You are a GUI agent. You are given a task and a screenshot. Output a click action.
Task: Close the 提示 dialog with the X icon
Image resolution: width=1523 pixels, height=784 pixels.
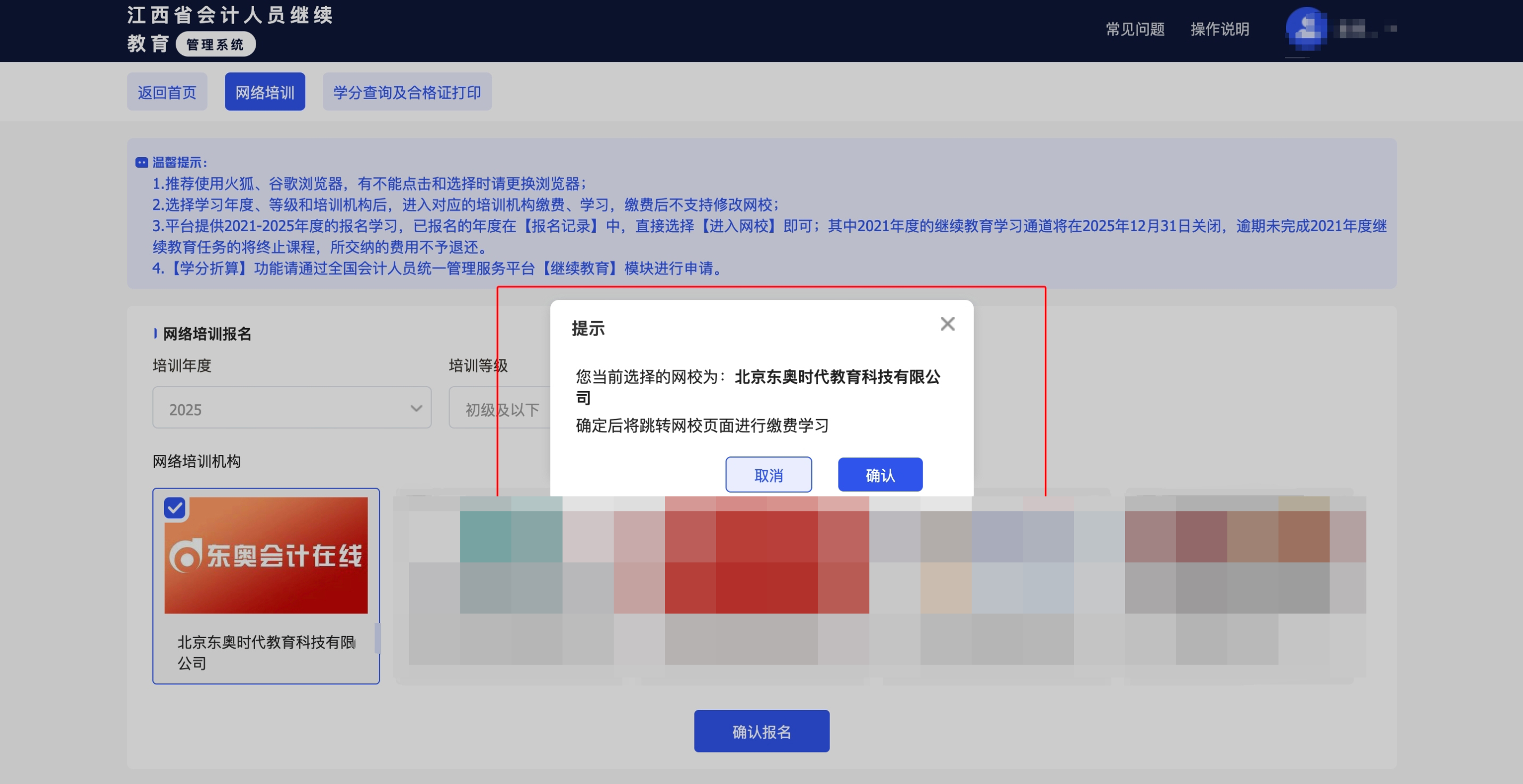coord(948,323)
